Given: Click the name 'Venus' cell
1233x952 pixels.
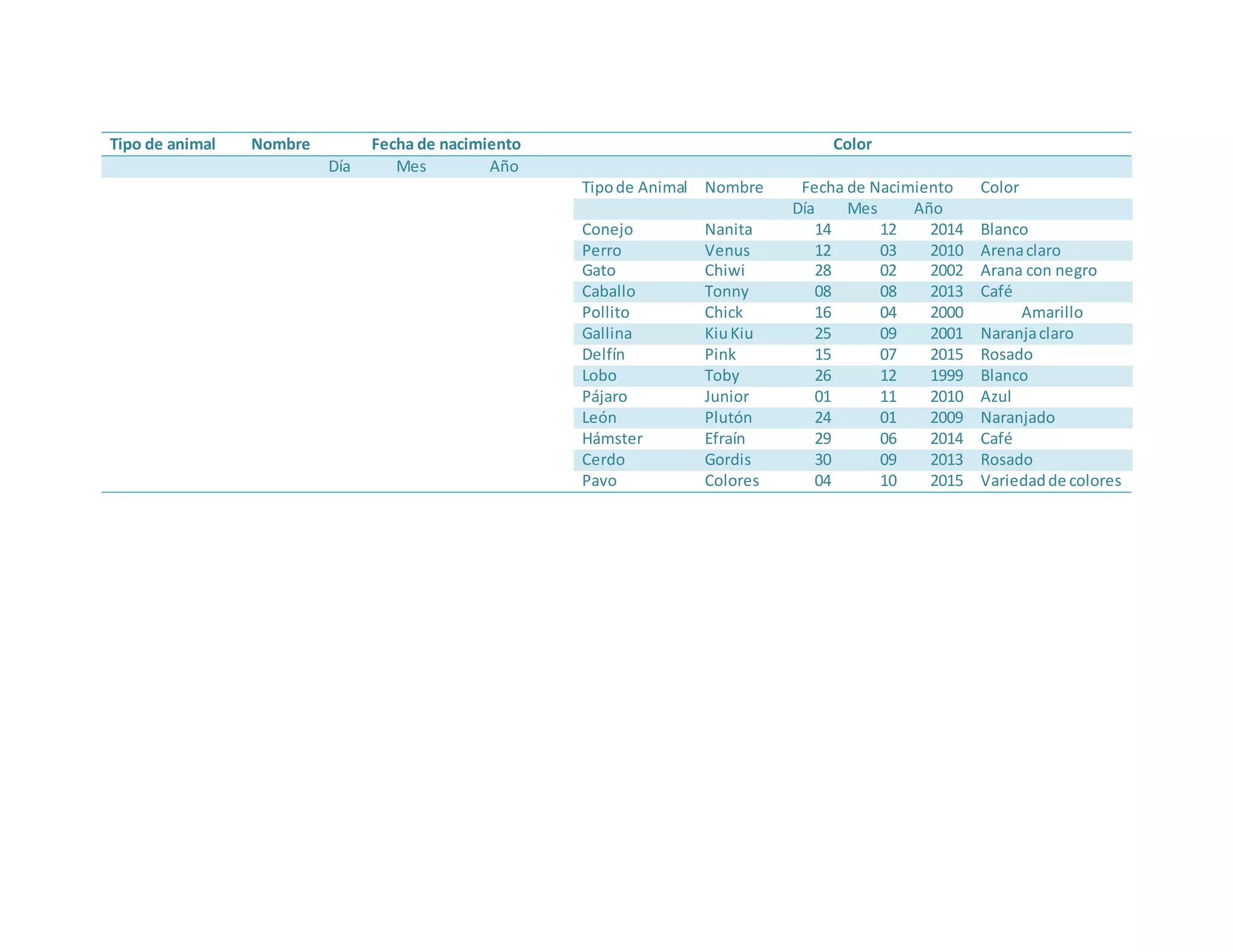Looking at the screenshot, I should point(727,250).
